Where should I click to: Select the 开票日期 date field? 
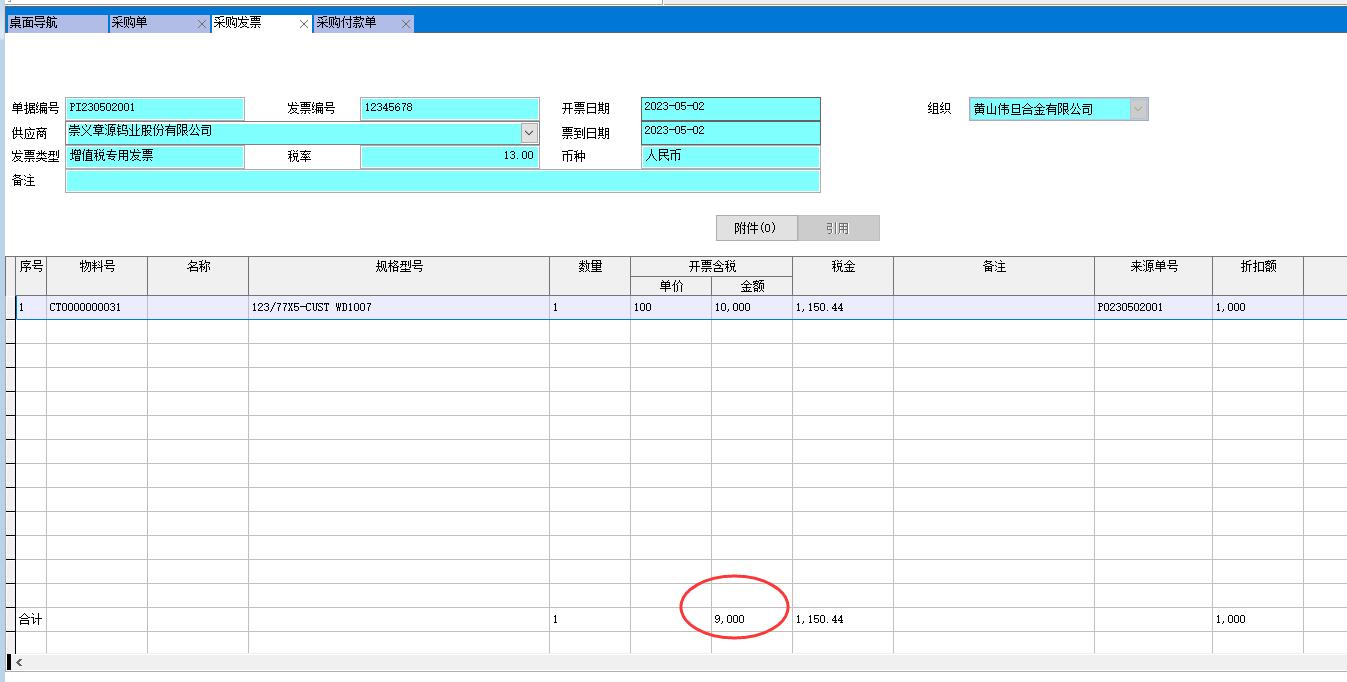[730, 108]
